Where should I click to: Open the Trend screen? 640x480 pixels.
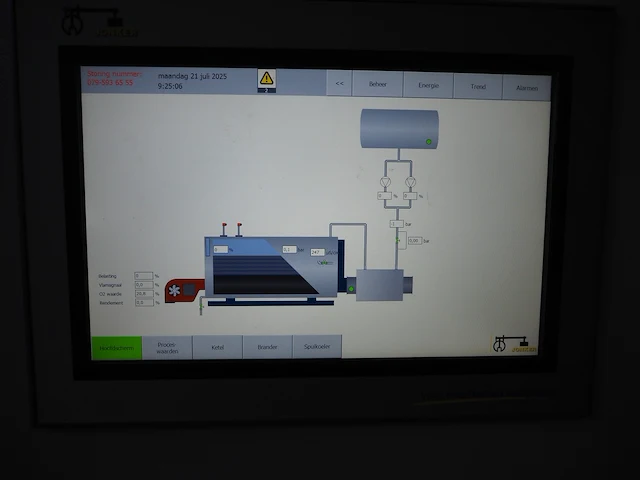[478, 87]
